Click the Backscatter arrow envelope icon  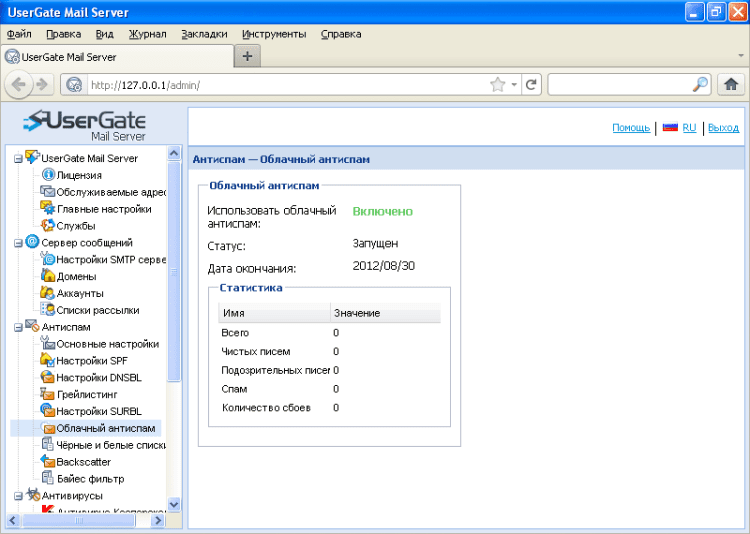coord(47,461)
